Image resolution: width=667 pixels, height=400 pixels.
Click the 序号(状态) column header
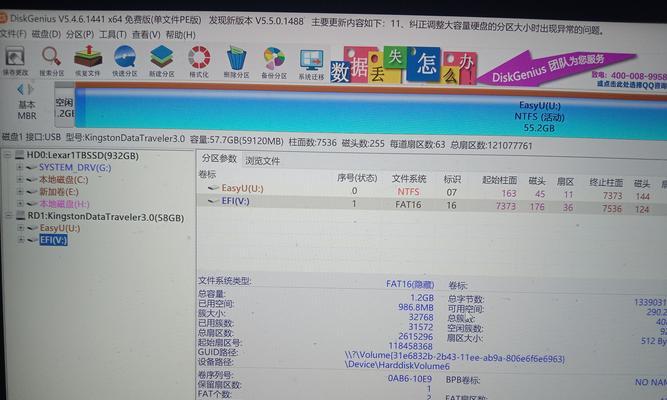[357, 177]
